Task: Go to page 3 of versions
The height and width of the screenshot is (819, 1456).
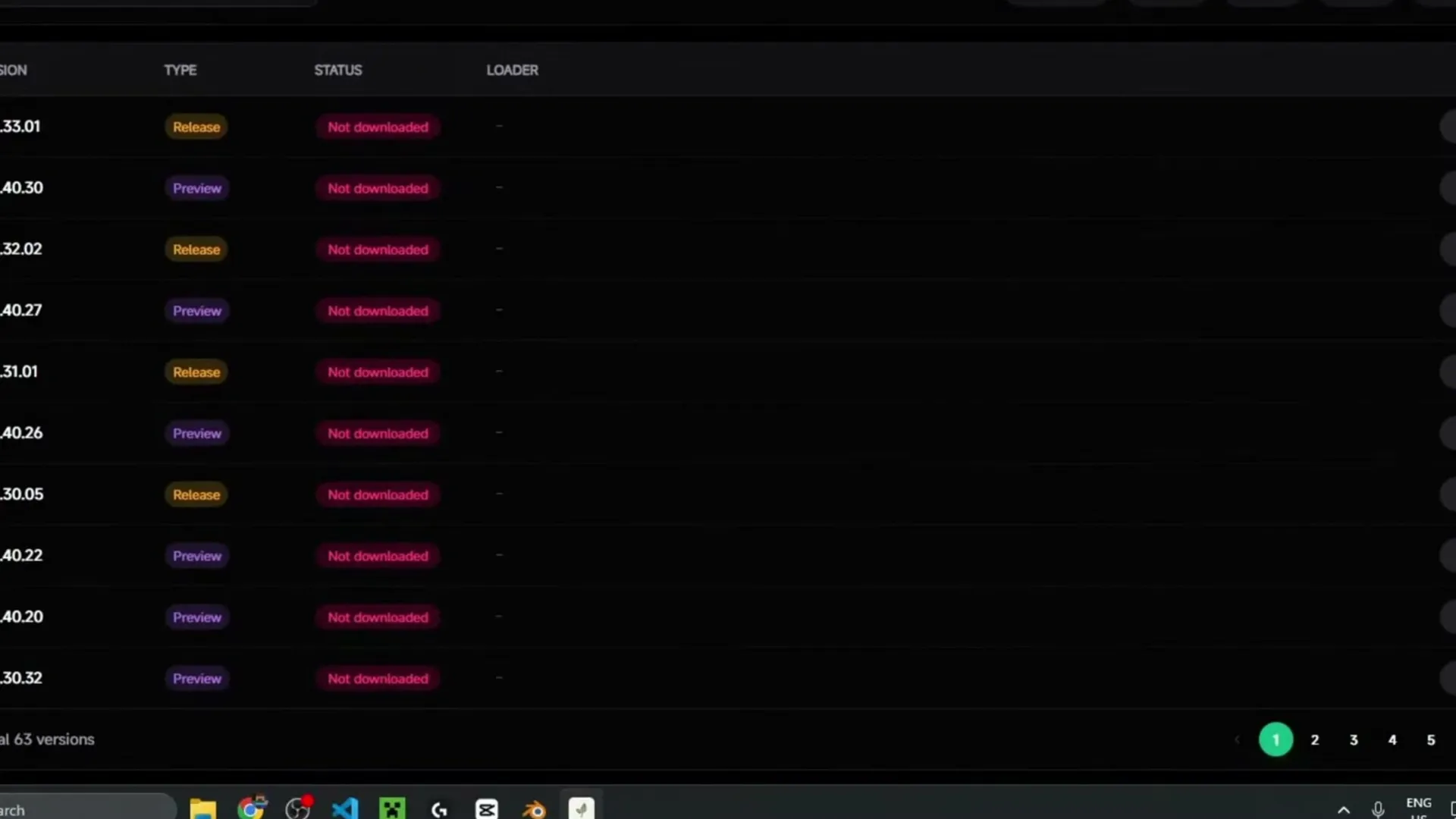Action: (x=1354, y=739)
